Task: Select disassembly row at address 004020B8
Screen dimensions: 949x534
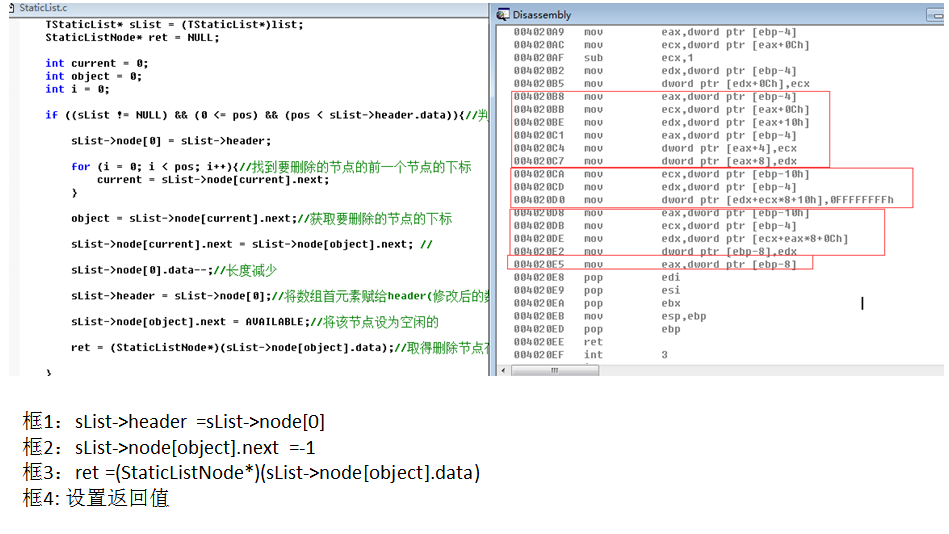Action: [x=655, y=97]
